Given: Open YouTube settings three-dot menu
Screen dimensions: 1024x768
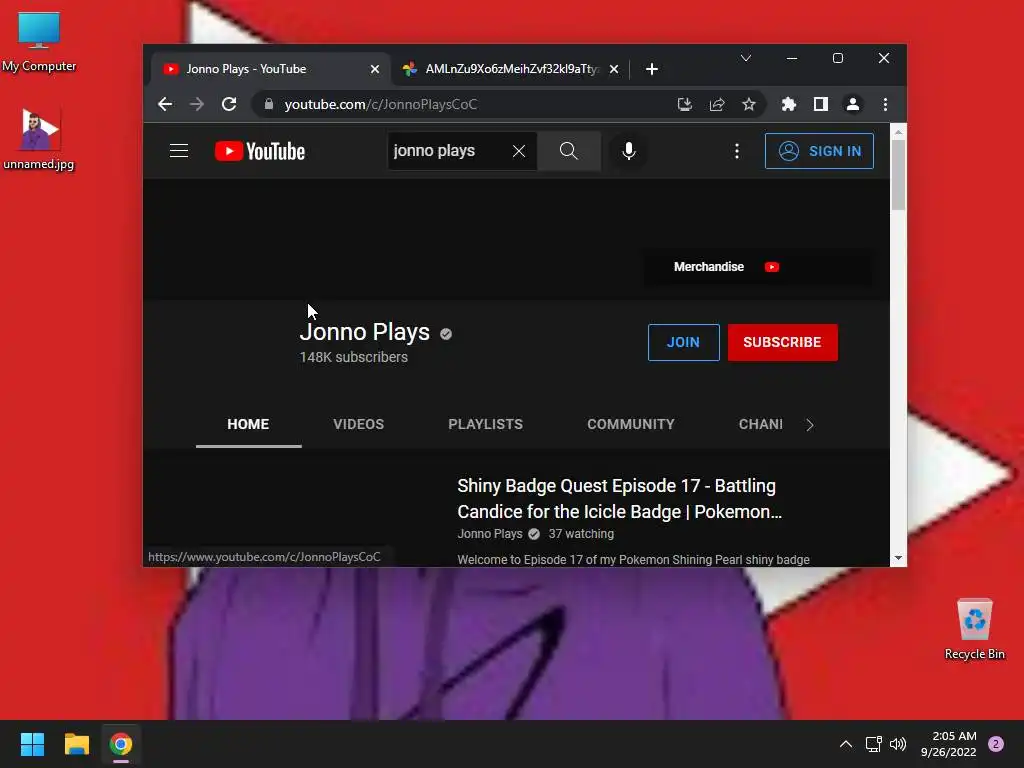Looking at the screenshot, I should (x=737, y=151).
